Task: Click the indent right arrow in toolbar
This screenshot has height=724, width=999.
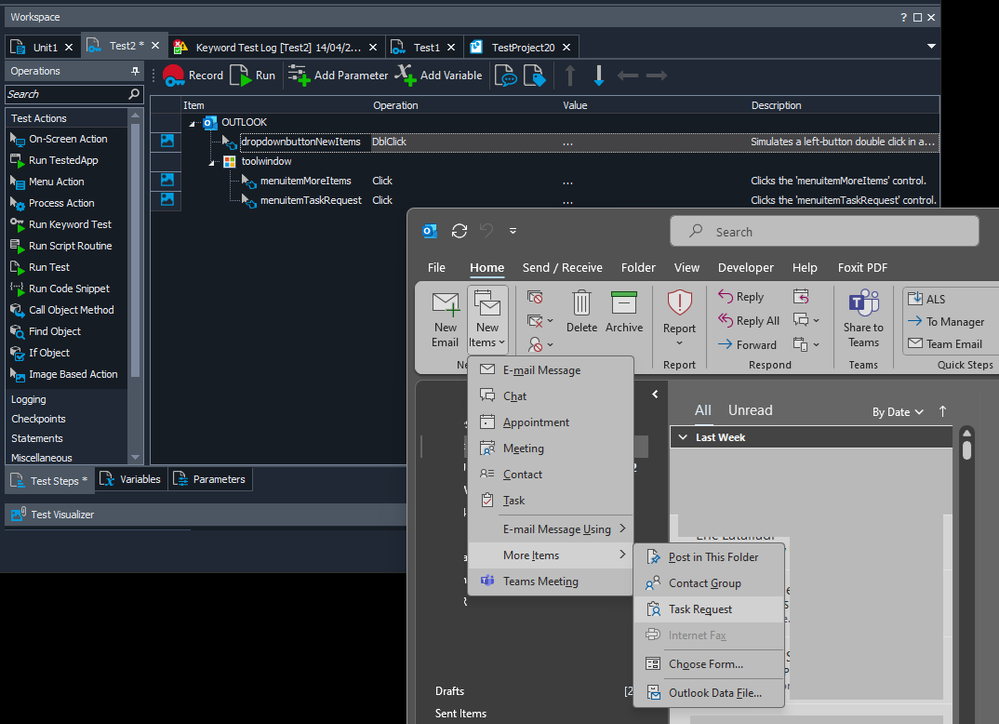Action: click(656, 75)
